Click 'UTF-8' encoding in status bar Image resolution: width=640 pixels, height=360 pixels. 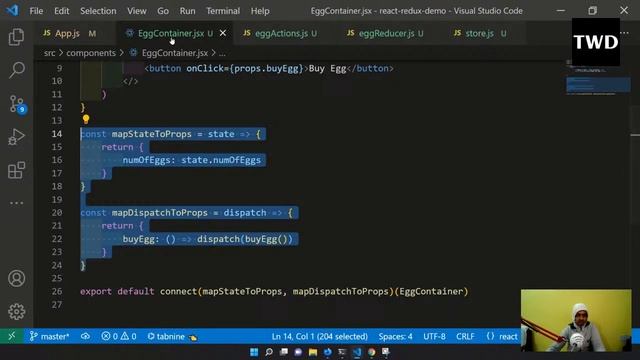click(434, 336)
